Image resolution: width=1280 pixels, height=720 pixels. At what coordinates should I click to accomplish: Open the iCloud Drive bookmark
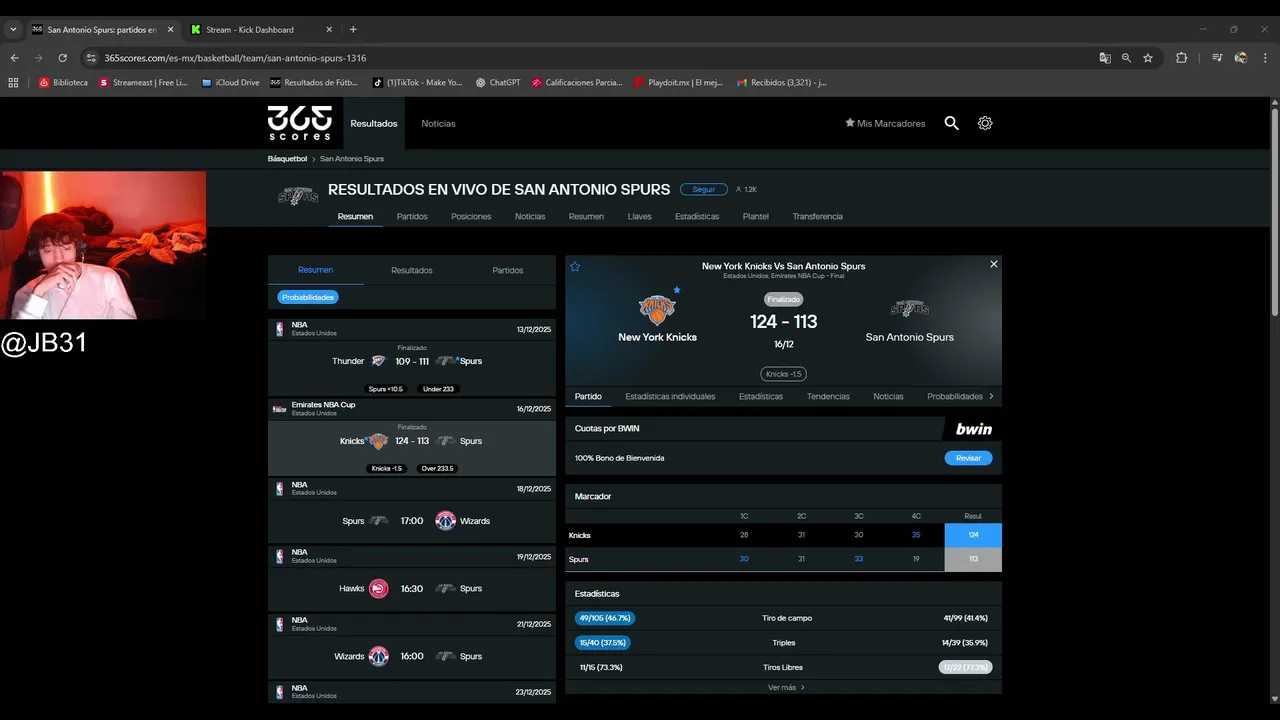click(x=231, y=83)
